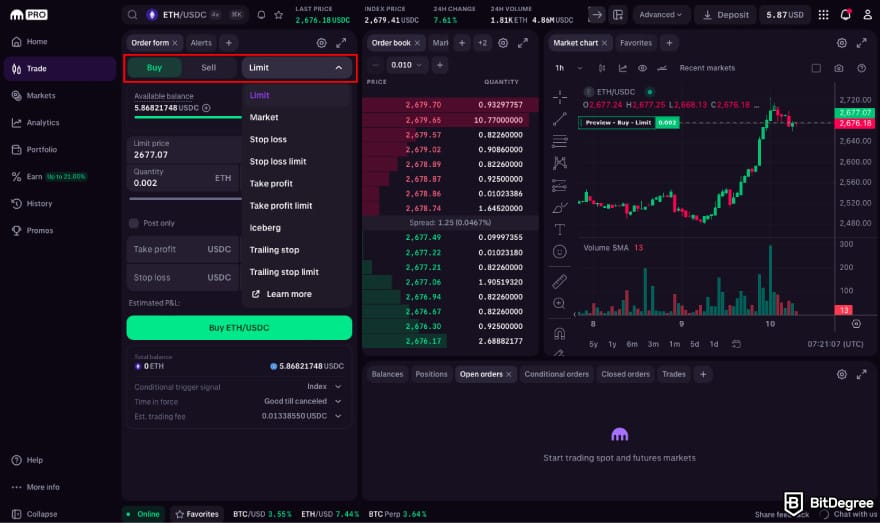Collapse the Limit order type dropdown
The height and width of the screenshot is (523, 880).
297,67
